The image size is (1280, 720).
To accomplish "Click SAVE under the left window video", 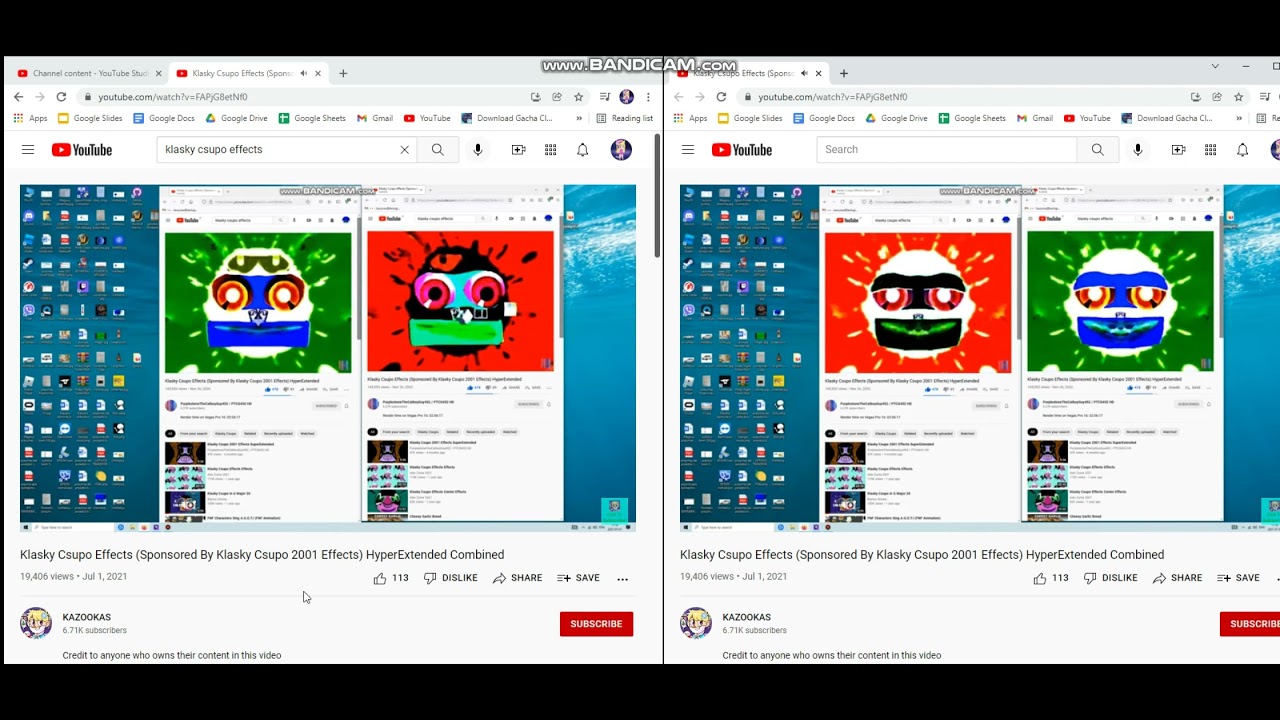I will point(579,578).
